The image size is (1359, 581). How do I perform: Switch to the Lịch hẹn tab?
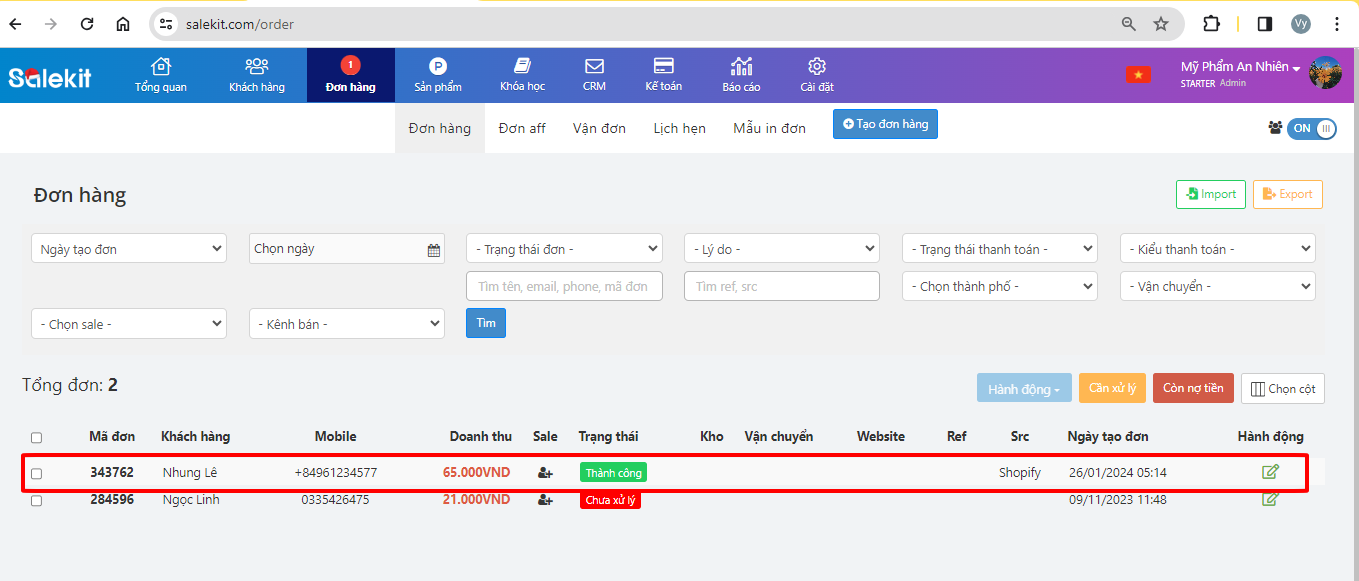pos(679,128)
